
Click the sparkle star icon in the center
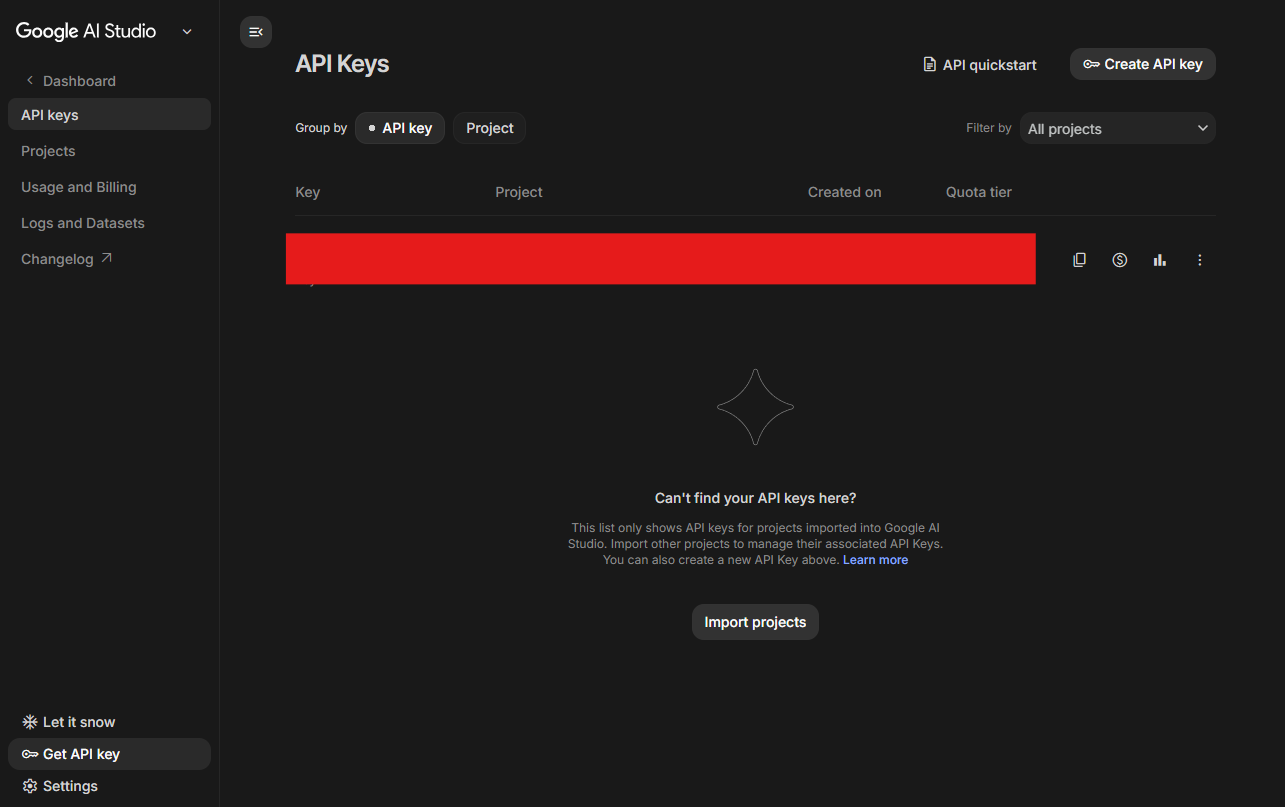755,407
